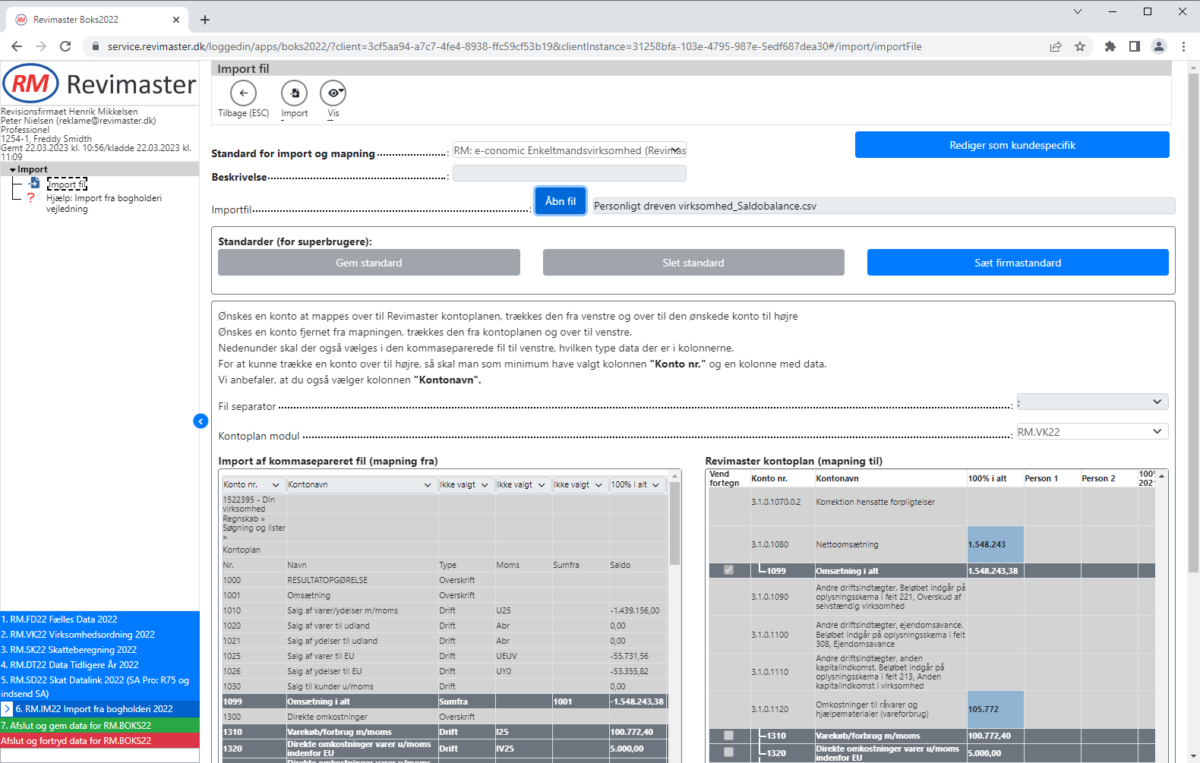
Task: Expand the Kontoplan modul RM.VK22 dropdown
Action: (x=1091, y=431)
